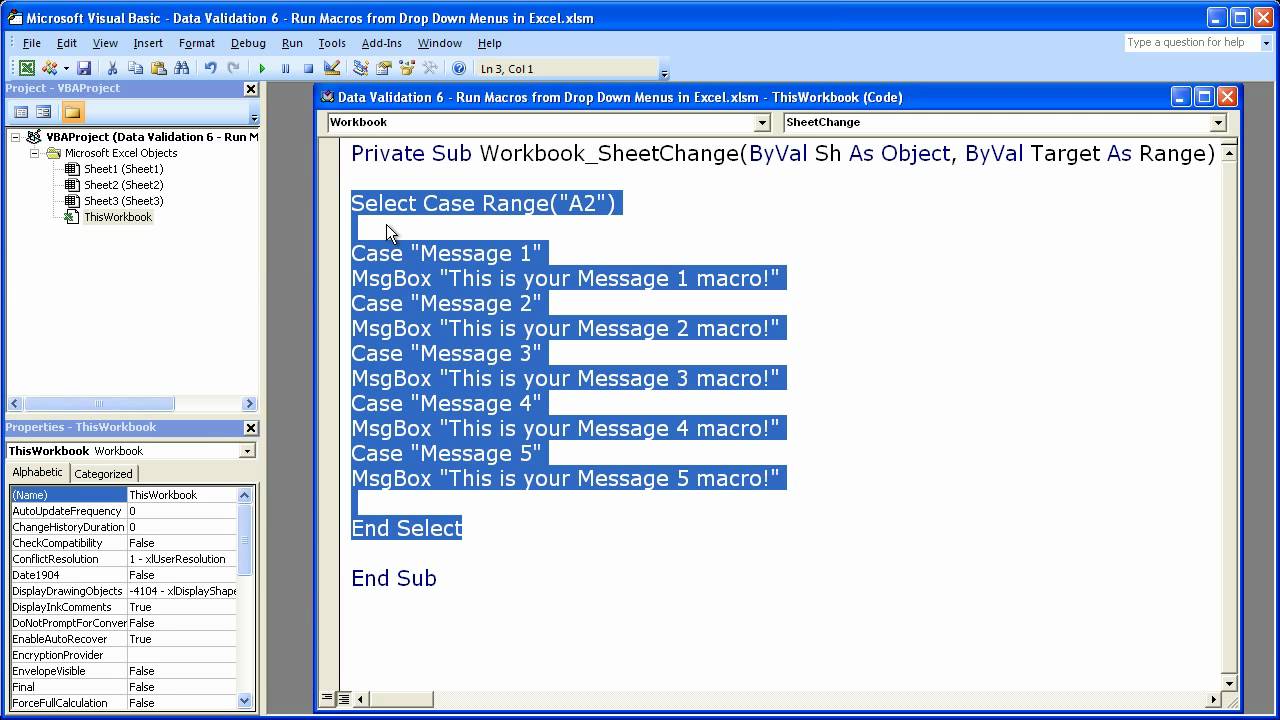Screen dimensions: 1280x720
Task: Switch to the Categorized properties tab
Action: [103, 473]
